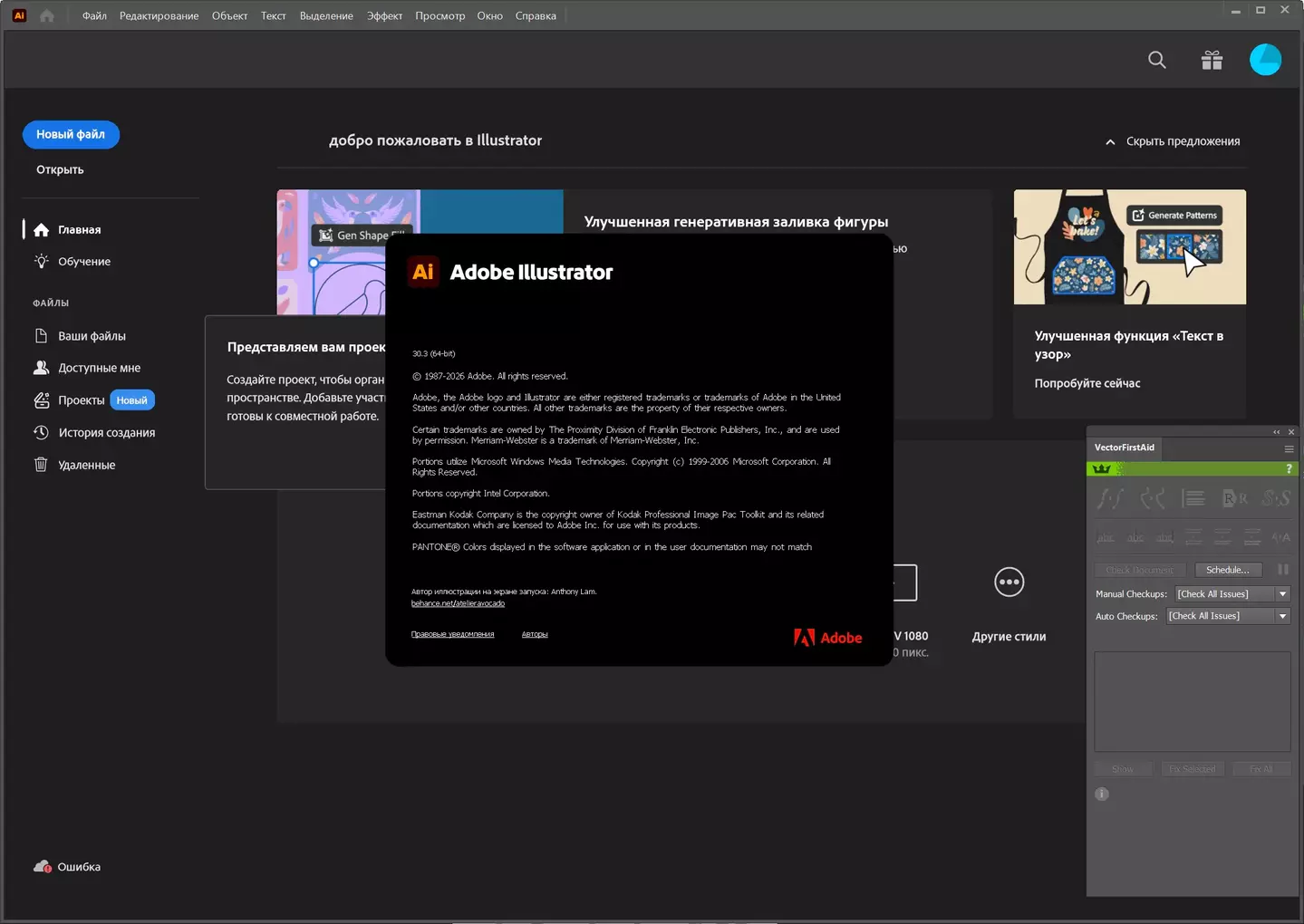Select Удаленные in the sidebar
The width and height of the screenshot is (1304, 924).
(86, 465)
